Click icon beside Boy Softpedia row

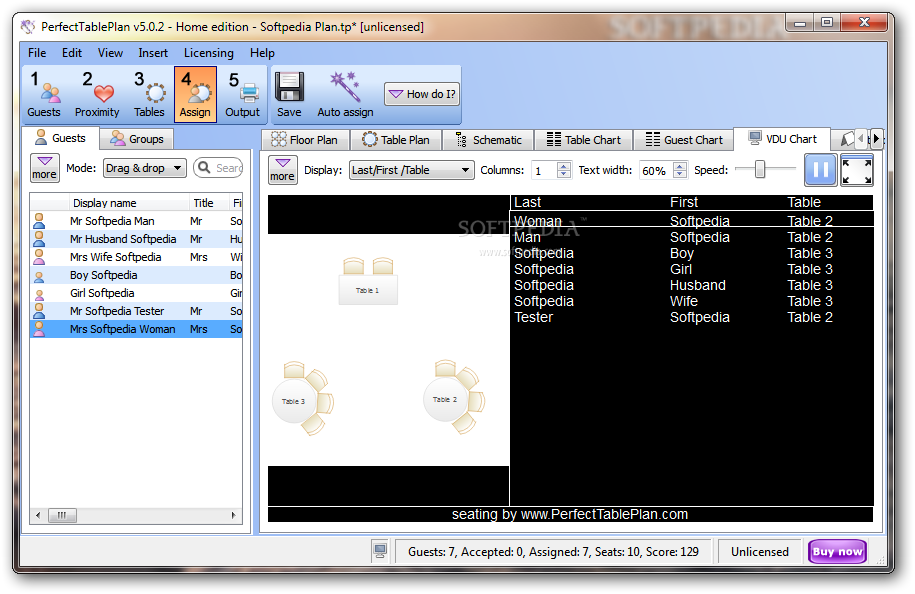pos(39,276)
